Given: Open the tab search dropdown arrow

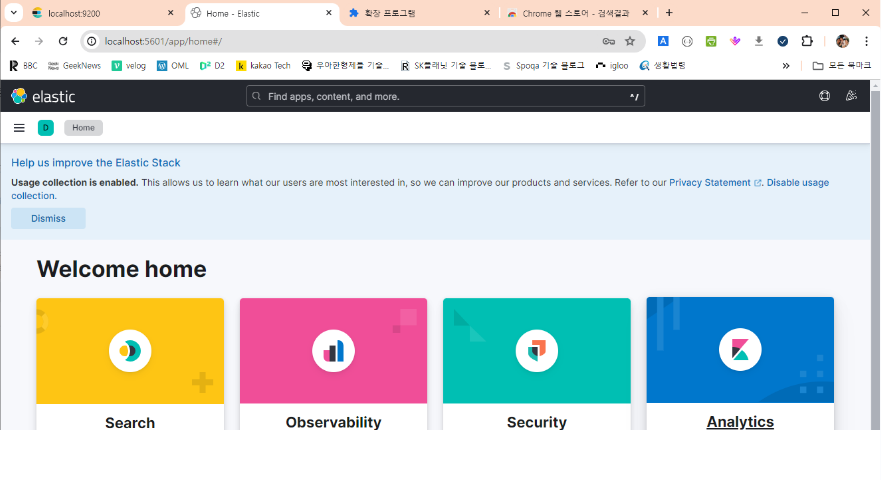Looking at the screenshot, I should click(x=13, y=12).
